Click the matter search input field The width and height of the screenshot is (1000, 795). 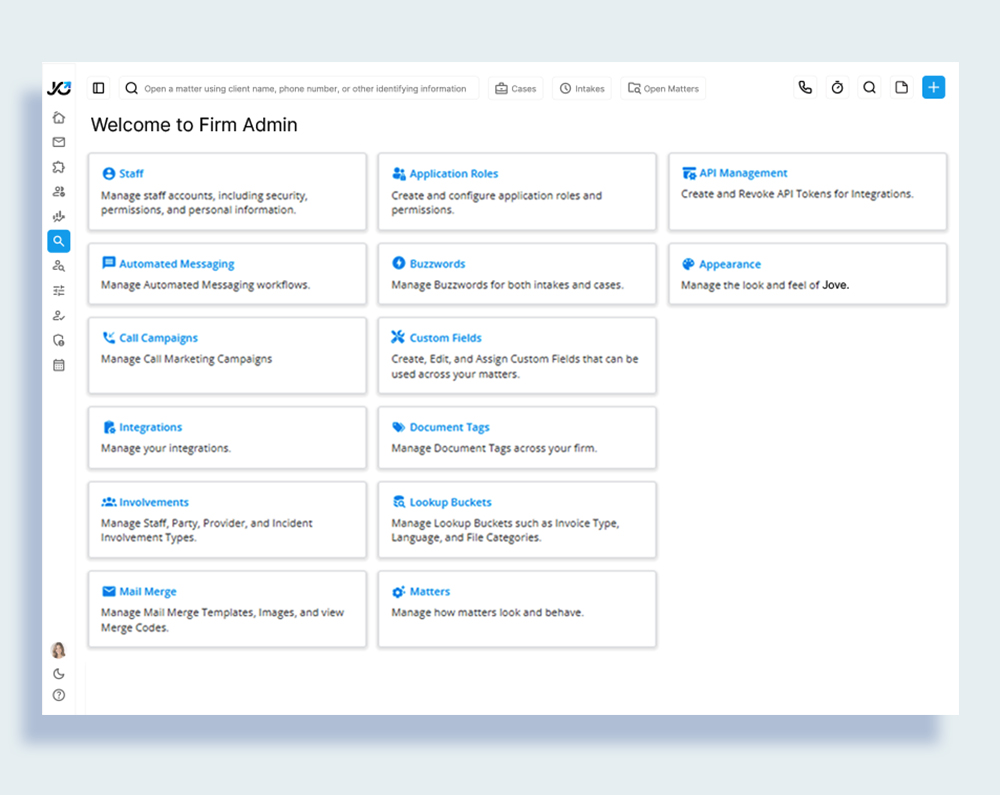[x=305, y=89]
